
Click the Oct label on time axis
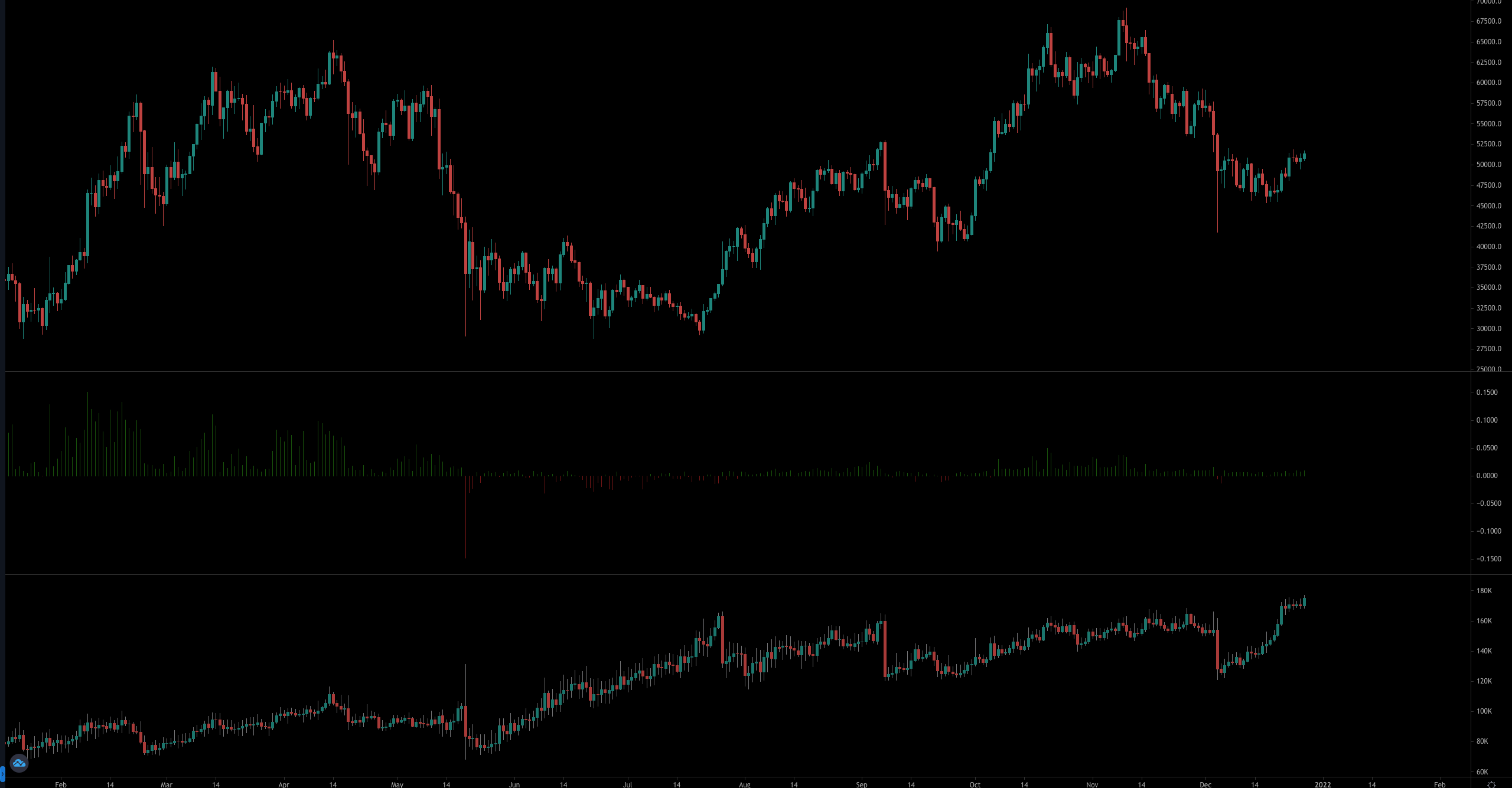click(975, 784)
